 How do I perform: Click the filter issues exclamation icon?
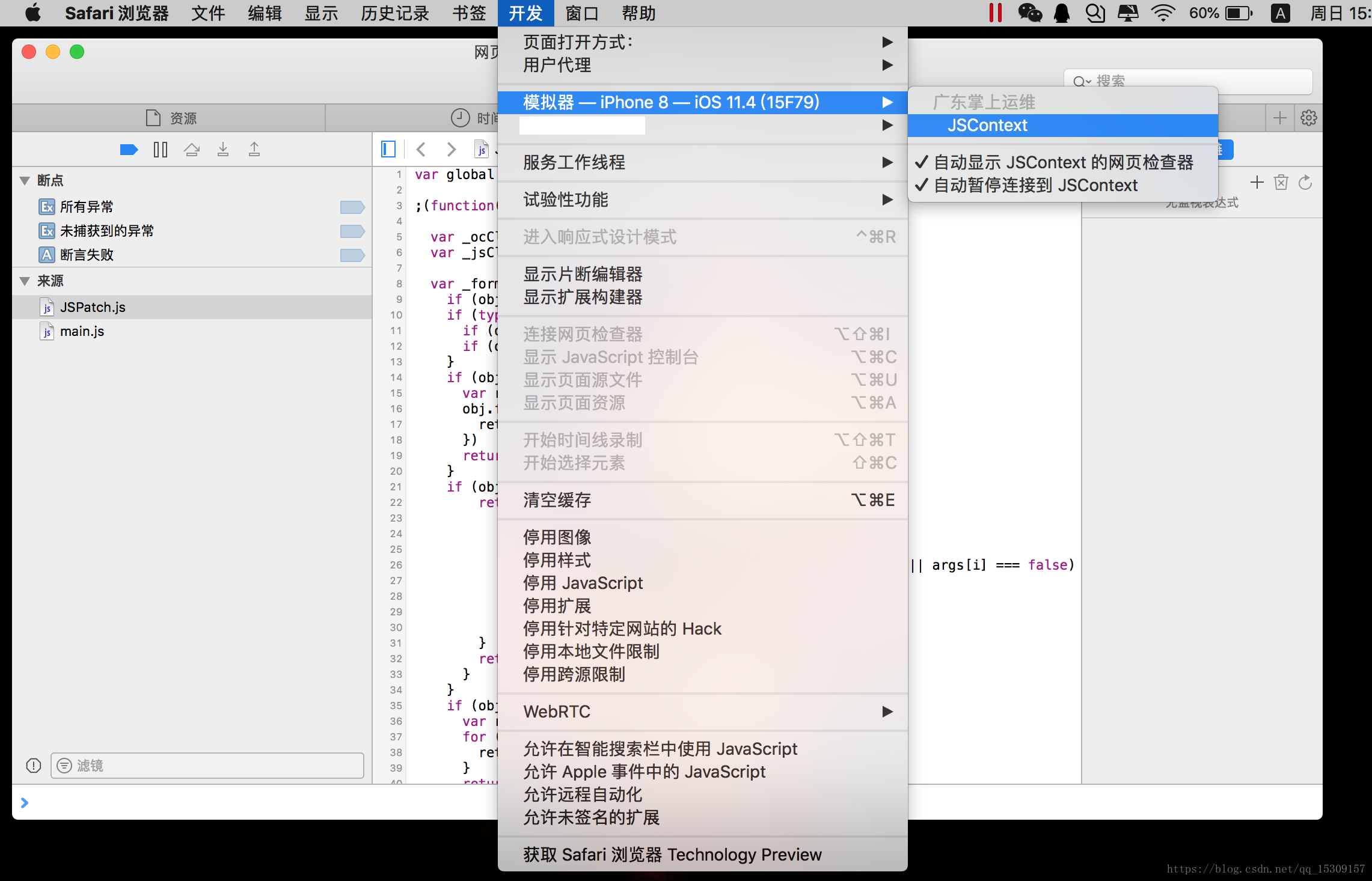pos(34,766)
